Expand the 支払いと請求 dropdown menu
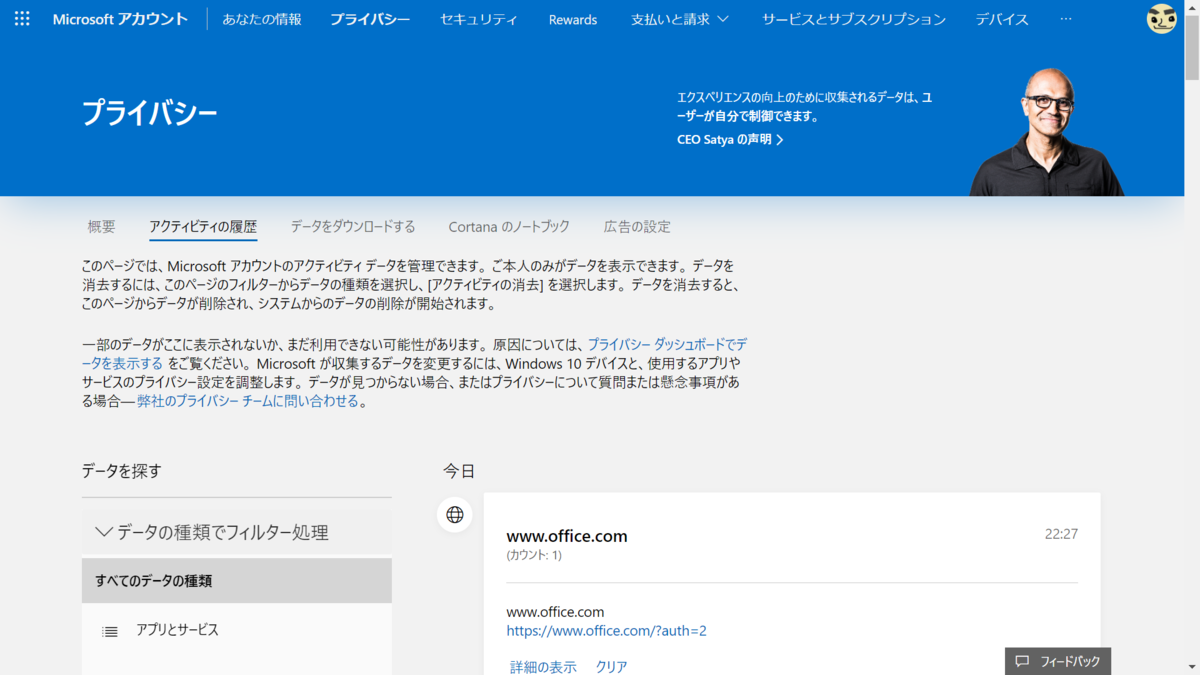Image resolution: width=1200 pixels, height=675 pixels. [680, 19]
